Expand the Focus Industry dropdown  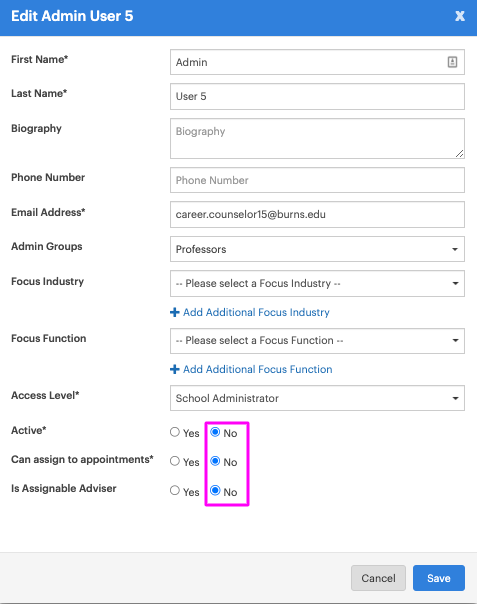pyautogui.click(x=317, y=284)
